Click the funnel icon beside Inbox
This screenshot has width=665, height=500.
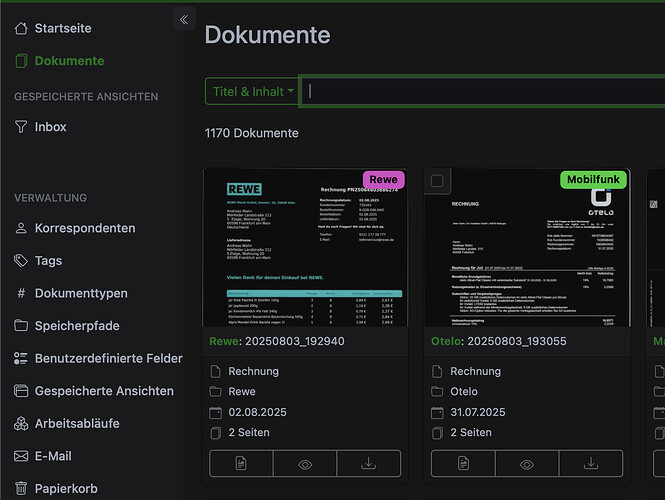pyautogui.click(x=21, y=127)
